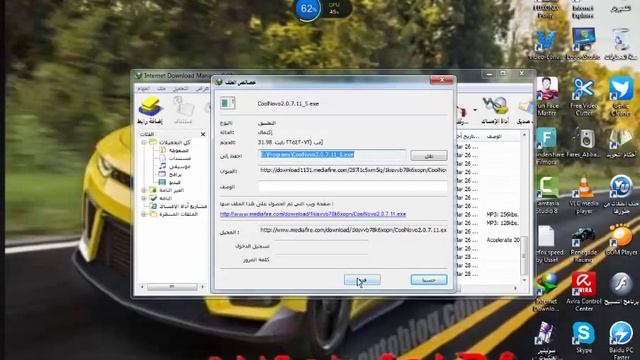Click the download1131.mediafire.com address field
The image size is (640, 360).
(x=353, y=170)
